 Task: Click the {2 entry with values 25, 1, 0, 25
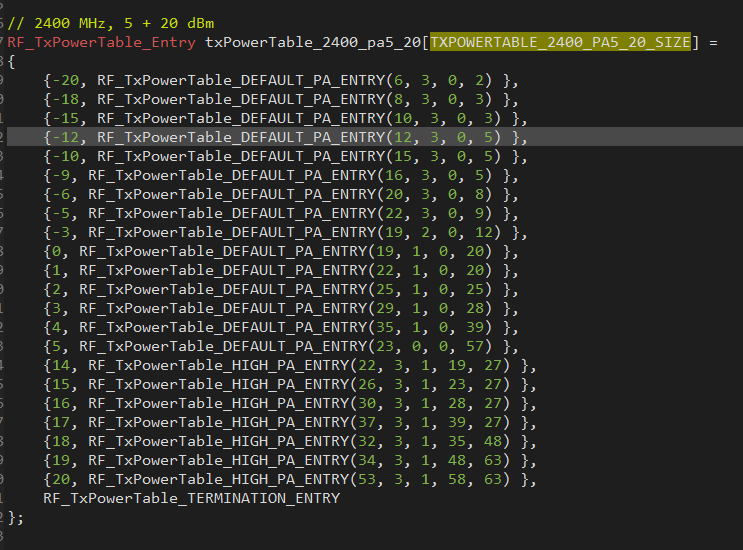(281, 289)
